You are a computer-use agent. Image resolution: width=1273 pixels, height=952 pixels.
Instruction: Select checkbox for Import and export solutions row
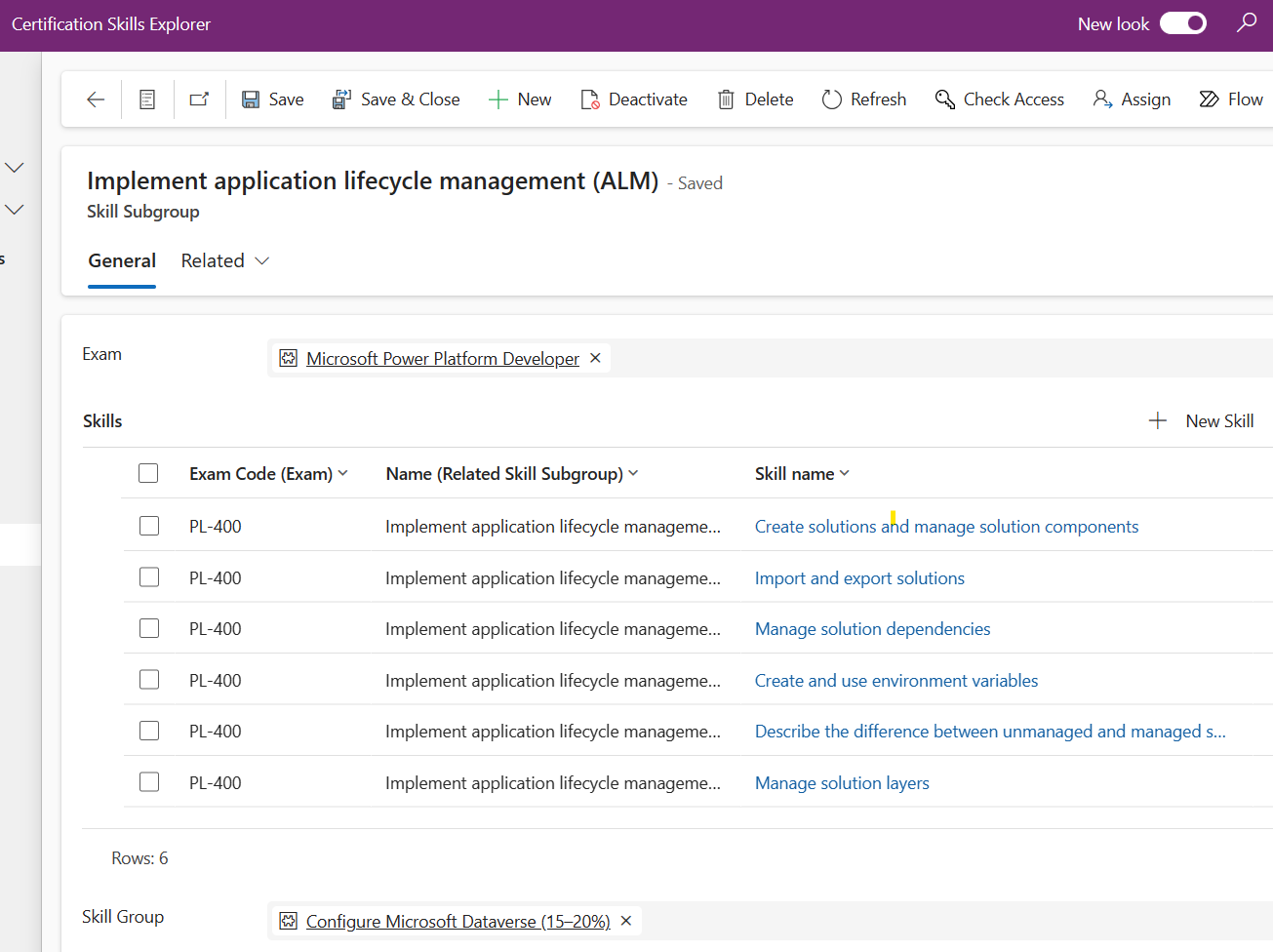(149, 577)
